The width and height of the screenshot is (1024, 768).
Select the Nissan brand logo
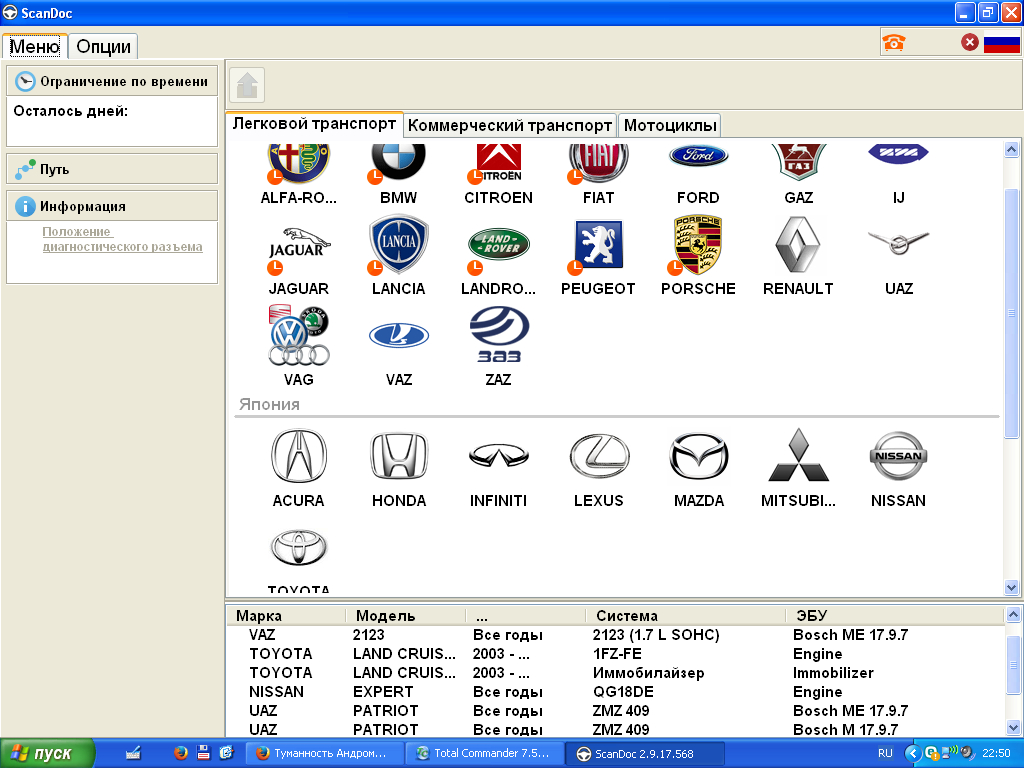tap(899, 456)
